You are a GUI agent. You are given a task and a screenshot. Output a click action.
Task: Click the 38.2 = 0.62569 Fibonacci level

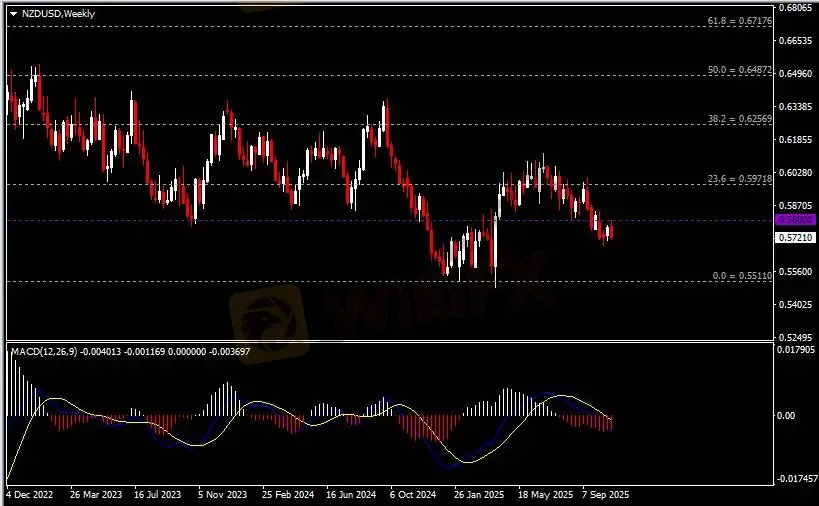pos(738,119)
